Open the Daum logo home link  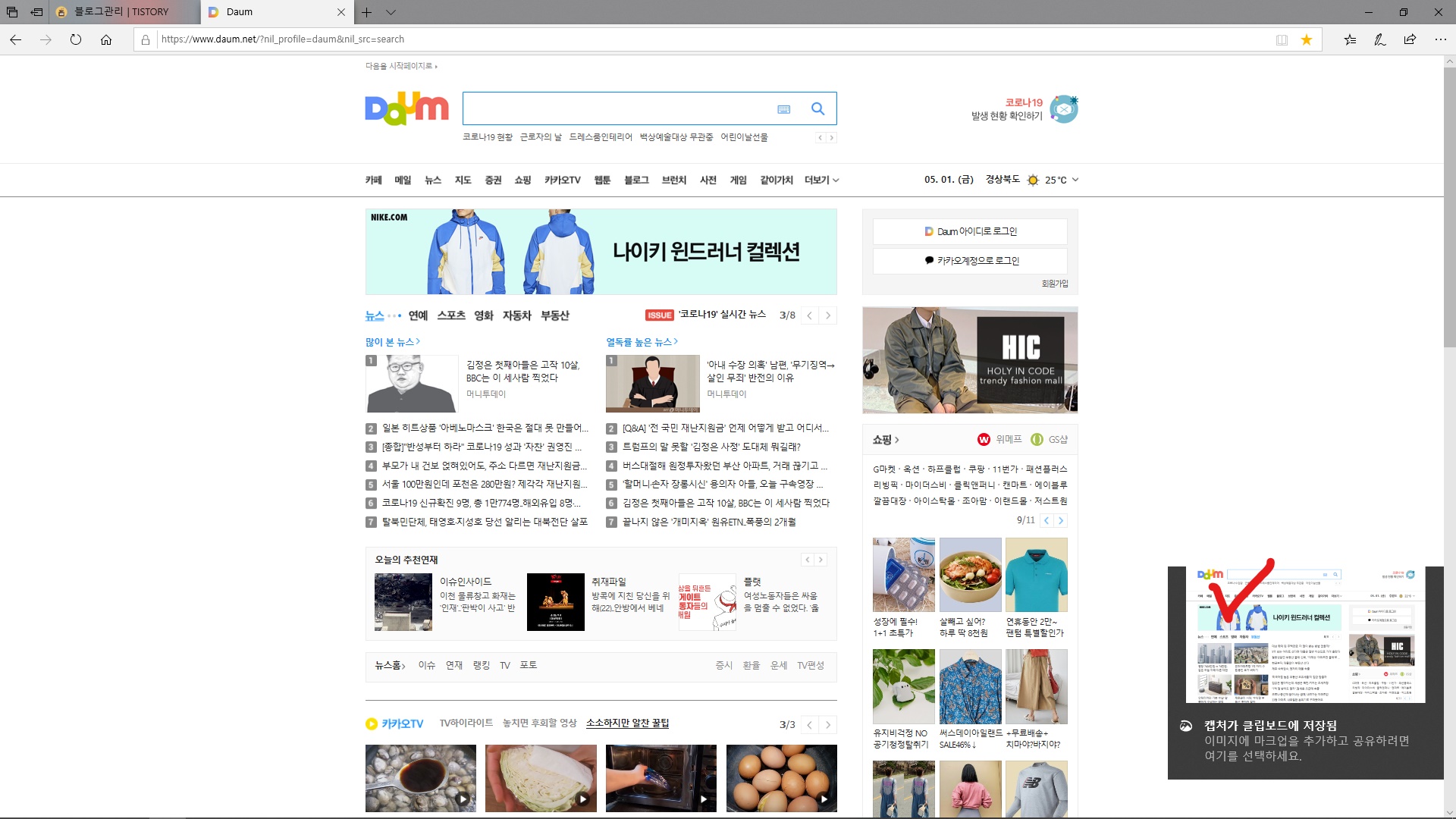(406, 109)
